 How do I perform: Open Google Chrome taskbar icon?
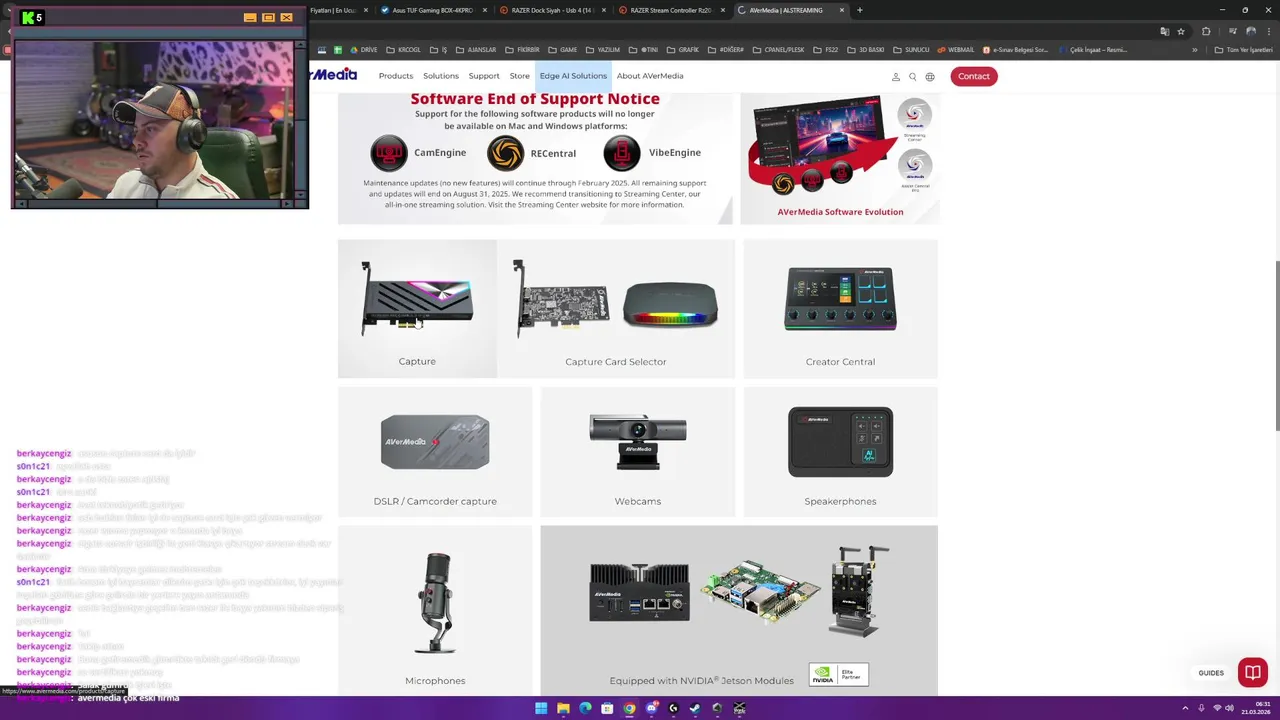629,708
